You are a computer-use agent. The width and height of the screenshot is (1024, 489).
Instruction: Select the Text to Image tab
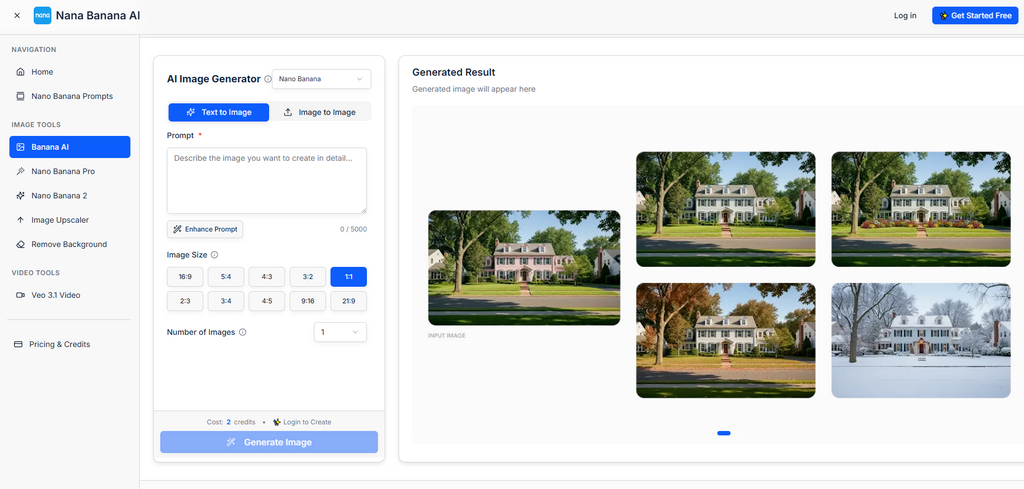(x=218, y=112)
